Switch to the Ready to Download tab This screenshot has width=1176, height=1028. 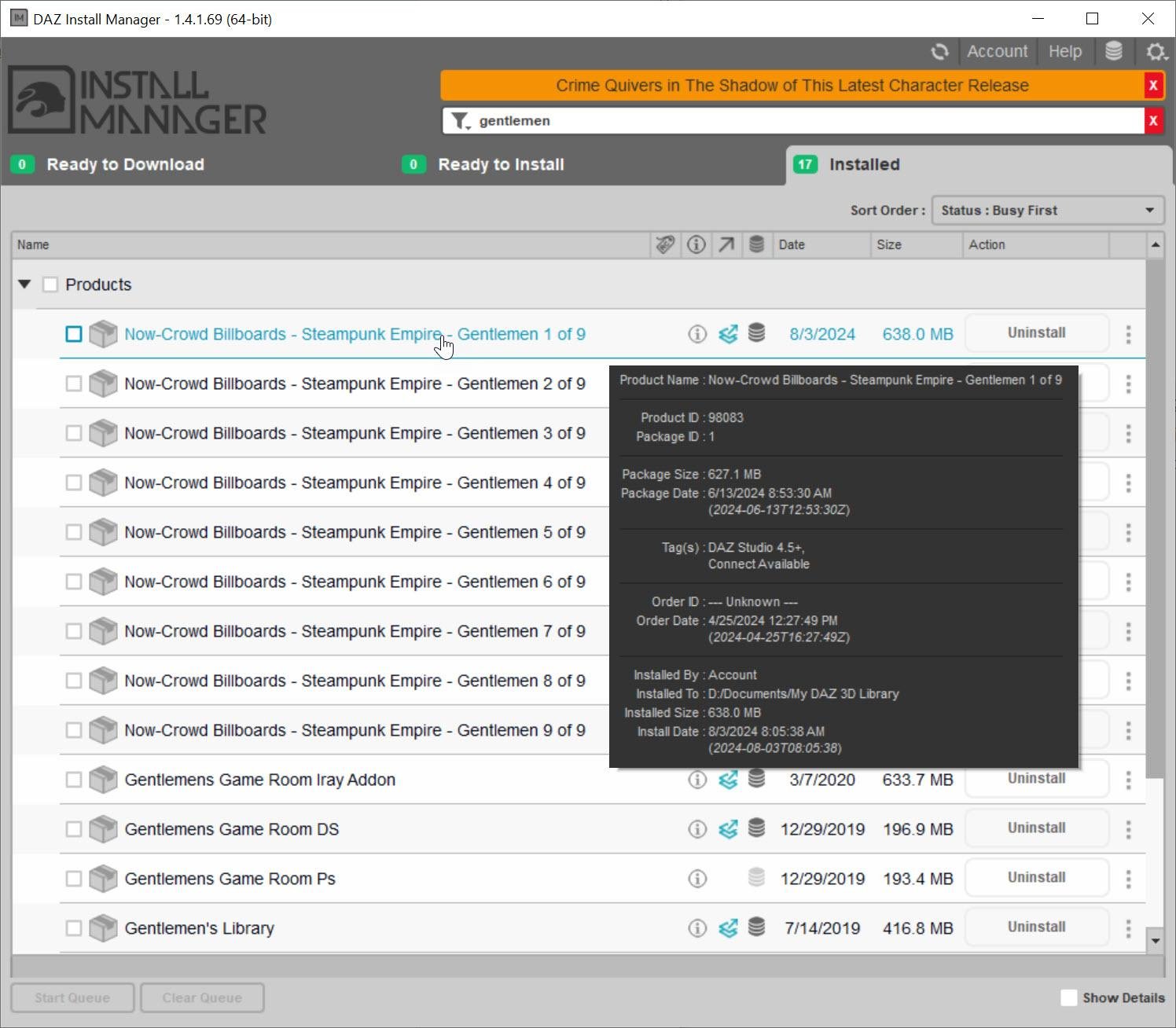pos(125,164)
